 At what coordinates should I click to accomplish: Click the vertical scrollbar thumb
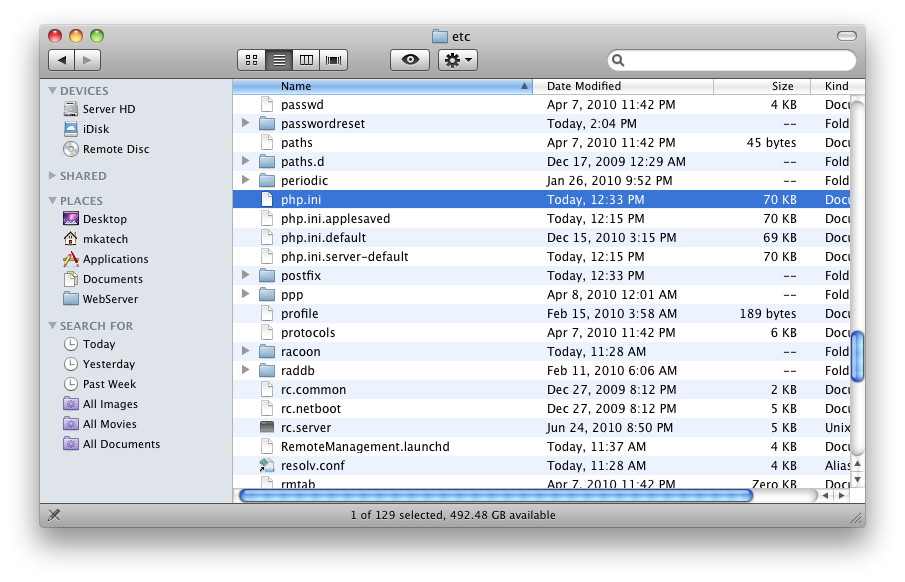click(858, 356)
